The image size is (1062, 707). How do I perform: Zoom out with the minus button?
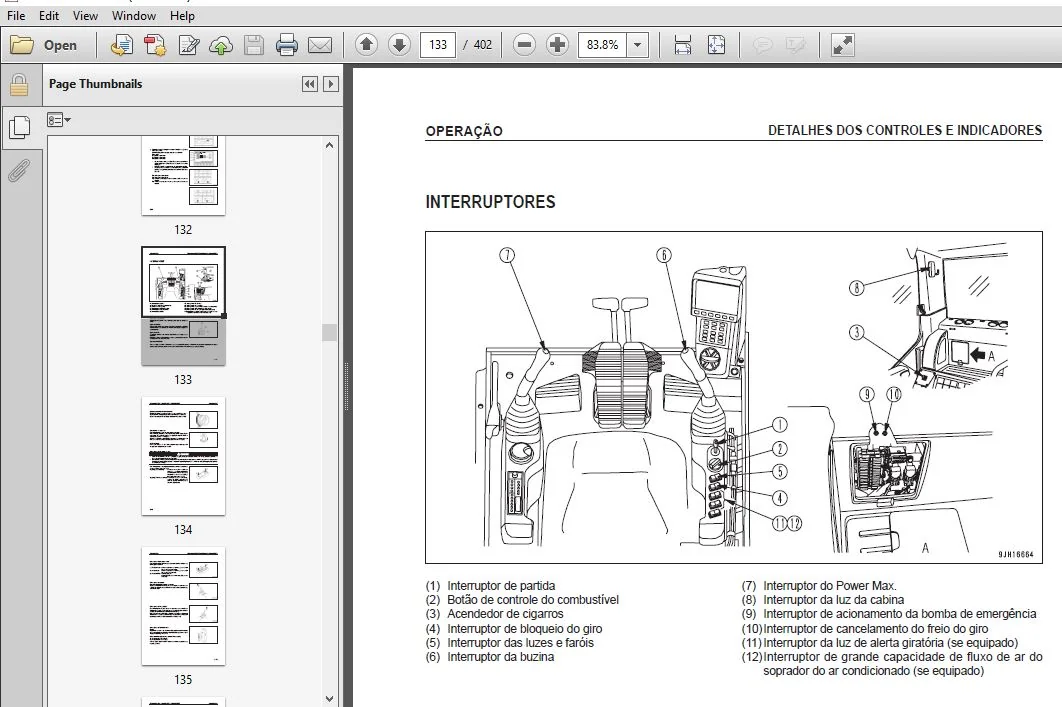524,45
